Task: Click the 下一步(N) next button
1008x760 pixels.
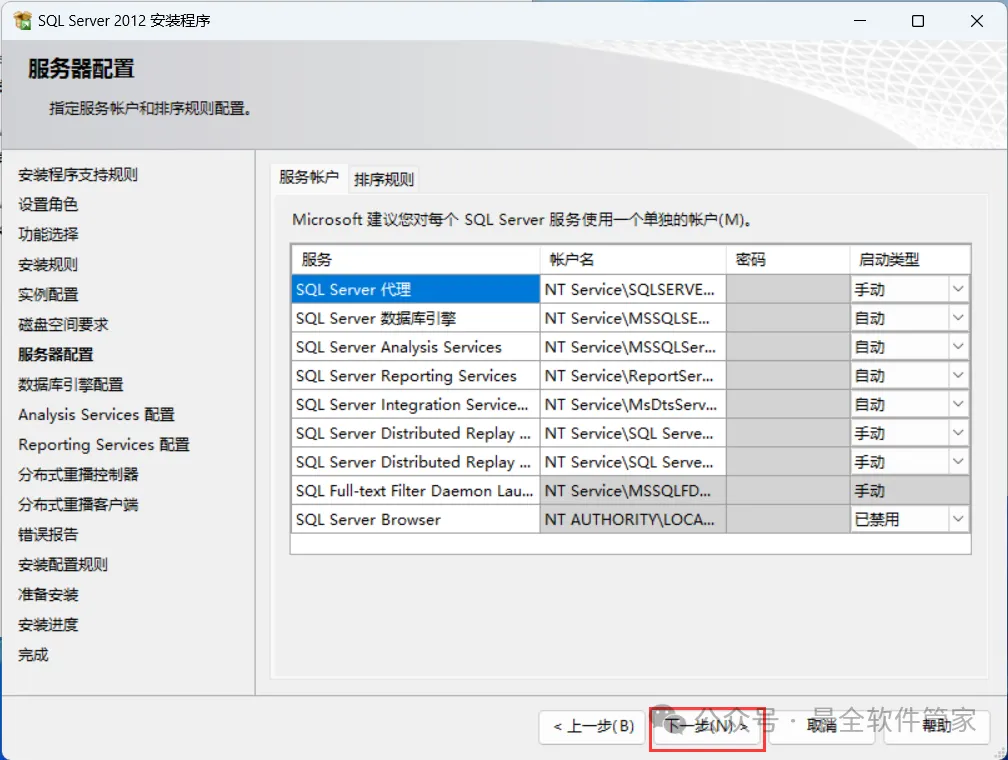Action: (x=707, y=727)
